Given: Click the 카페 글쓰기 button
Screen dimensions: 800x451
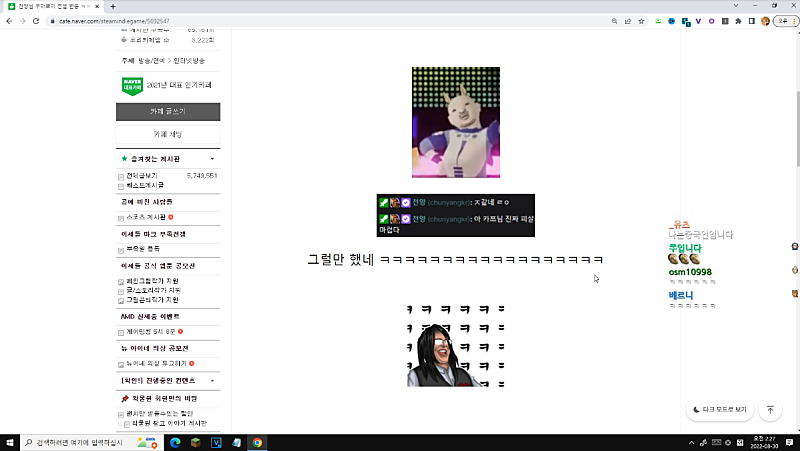Looking at the screenshot, I should click(x=168, y=112).
